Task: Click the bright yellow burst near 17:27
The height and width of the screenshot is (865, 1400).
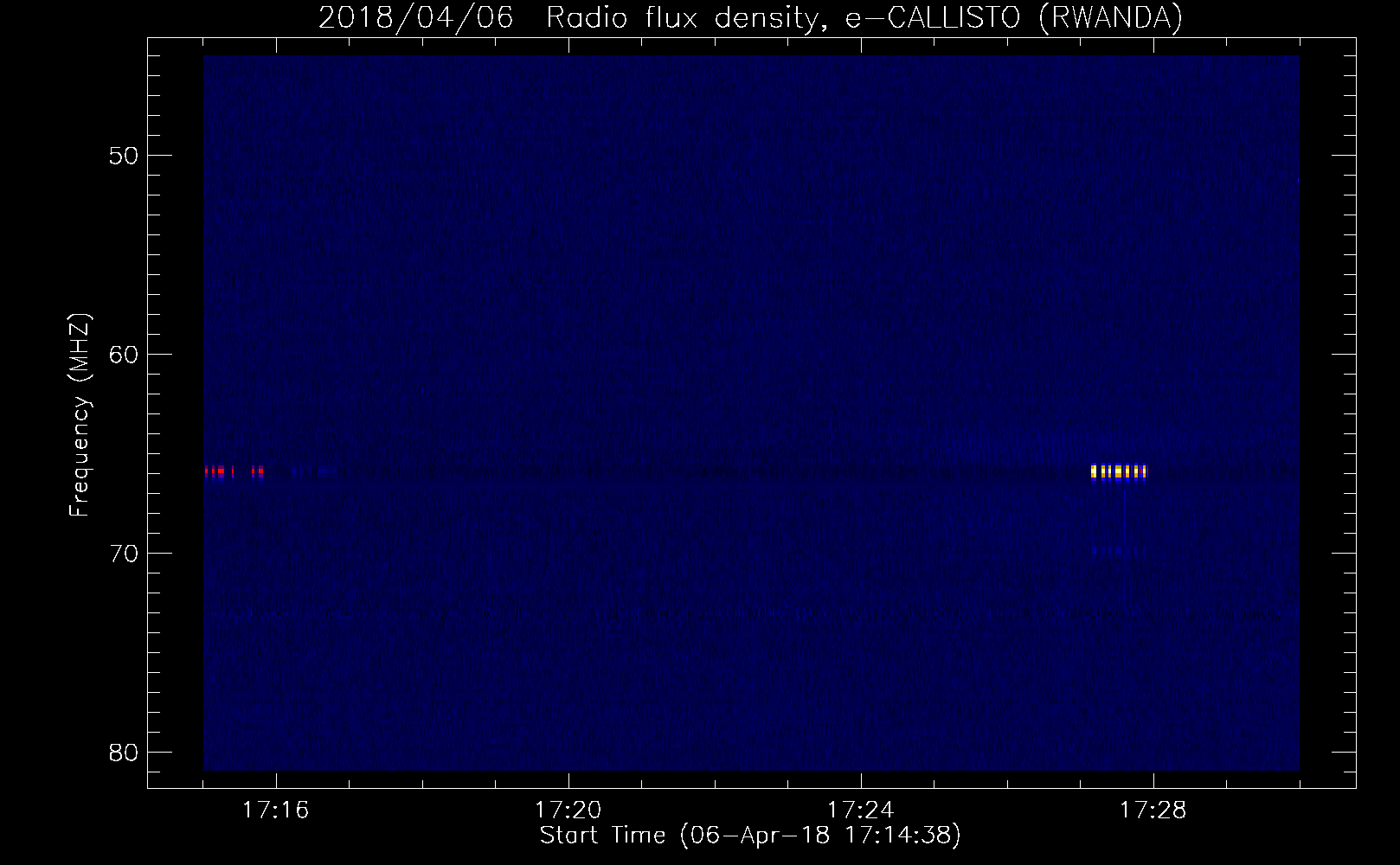Action: click(x=1119, y=471)
